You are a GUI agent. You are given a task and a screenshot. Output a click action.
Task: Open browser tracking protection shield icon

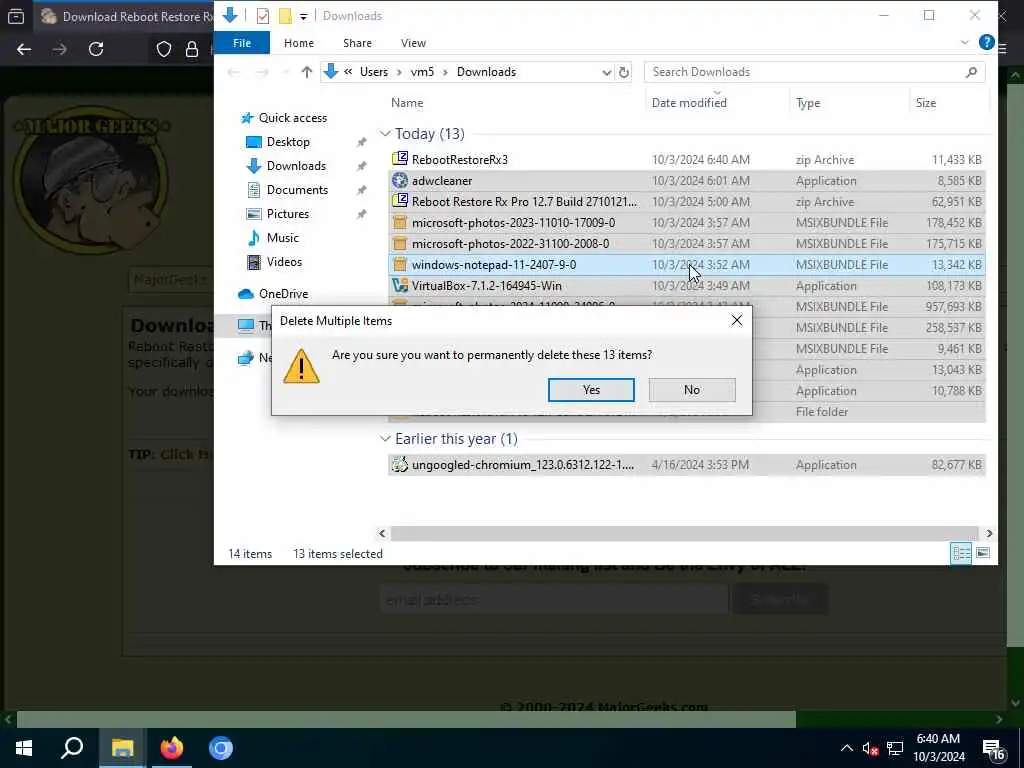click(x=164, y=50)
